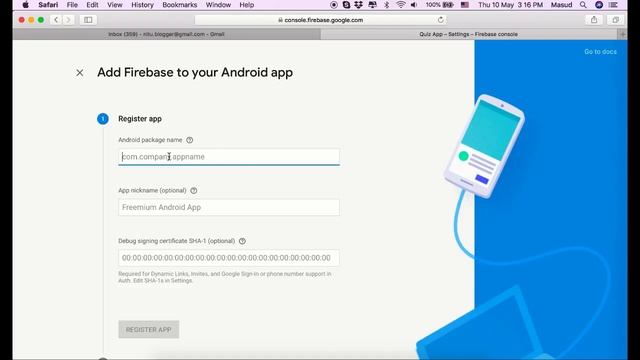This screenshot has width=640, height=360.
Task: Click the date and time display
Action: pos(510,5)
